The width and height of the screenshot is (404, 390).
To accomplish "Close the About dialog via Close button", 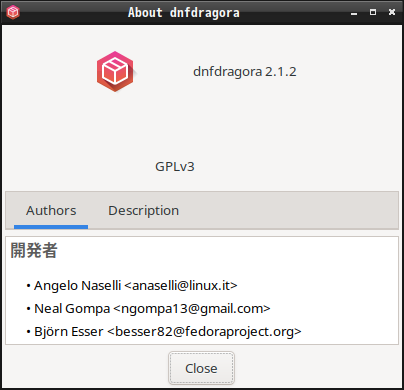I will pos(201,368).
